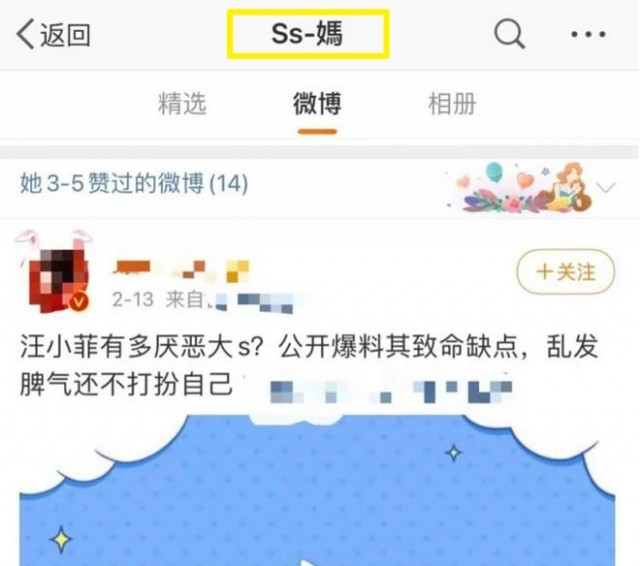This screenshot has height=566, width=640.
Task: Open the search magnifier icon
Action: tap(509, 34)
